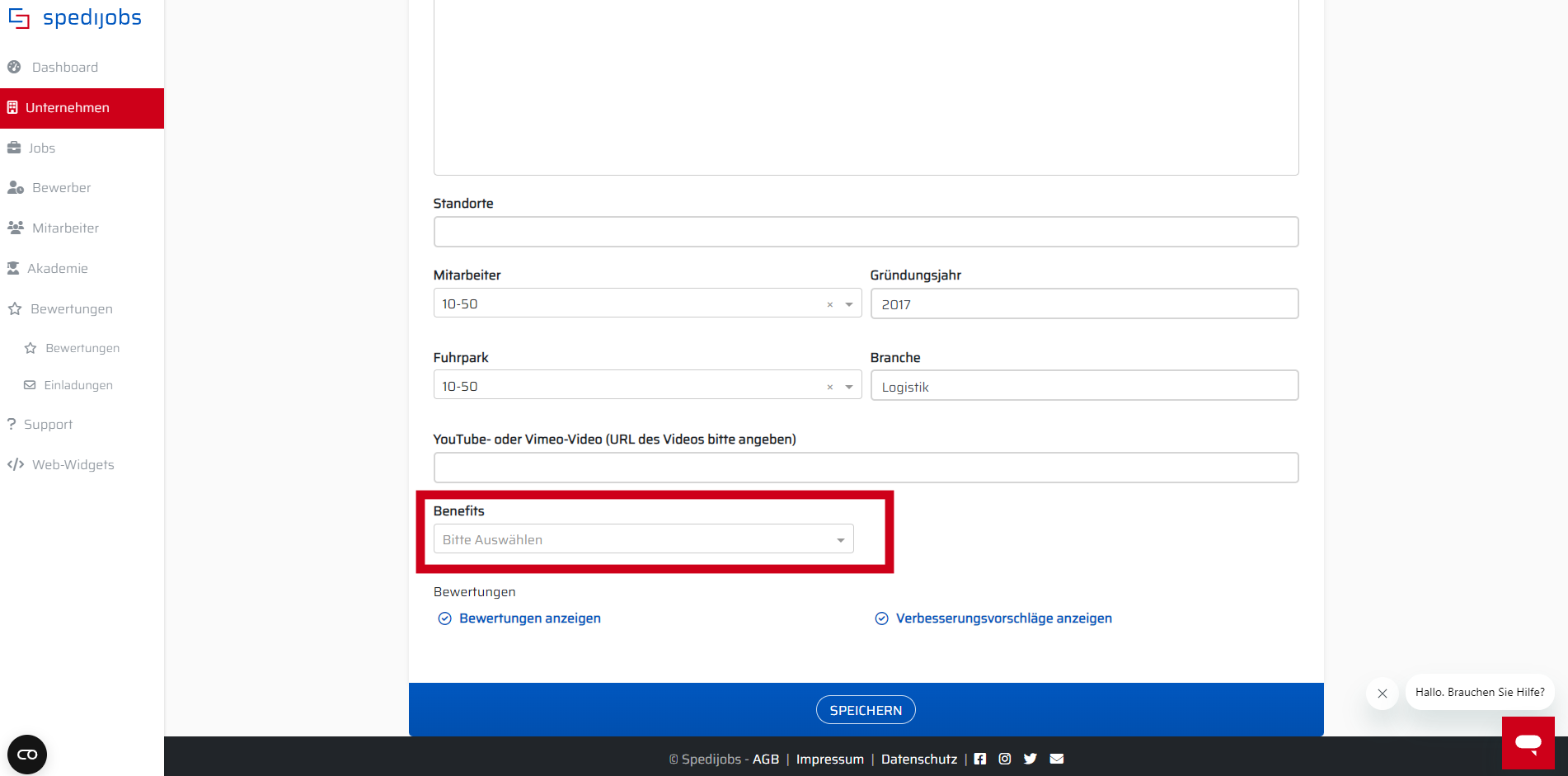Open the Datenschutz footer link
Image resolution: width=1568 pixels, height=776 pixels.
click(x=919, y=759)
